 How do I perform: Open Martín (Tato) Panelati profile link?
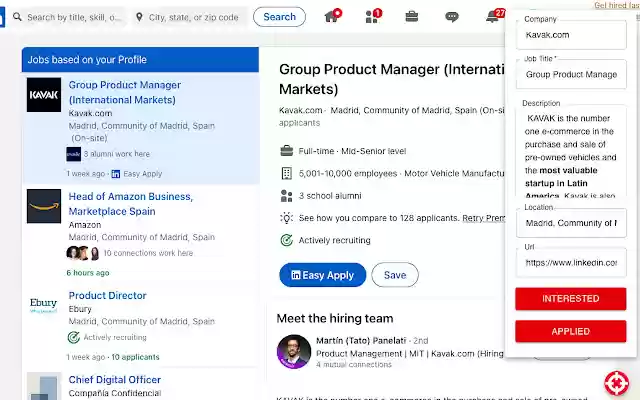[361, 340]
